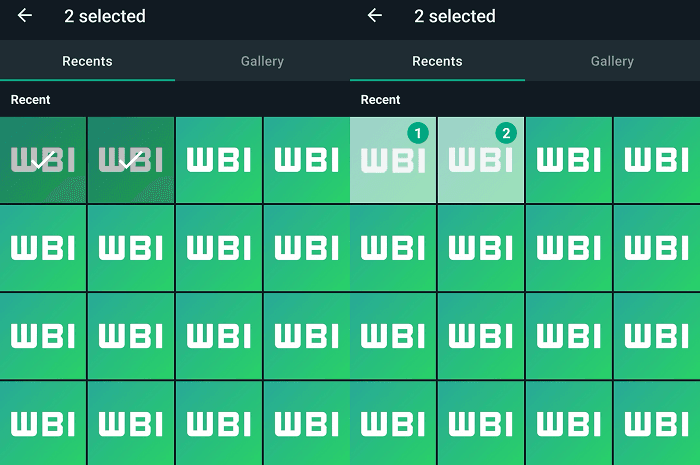700x465 pixels.
Task: Pick the first second-row thumbnail in the right panel
Action: [x=393, y=248]
